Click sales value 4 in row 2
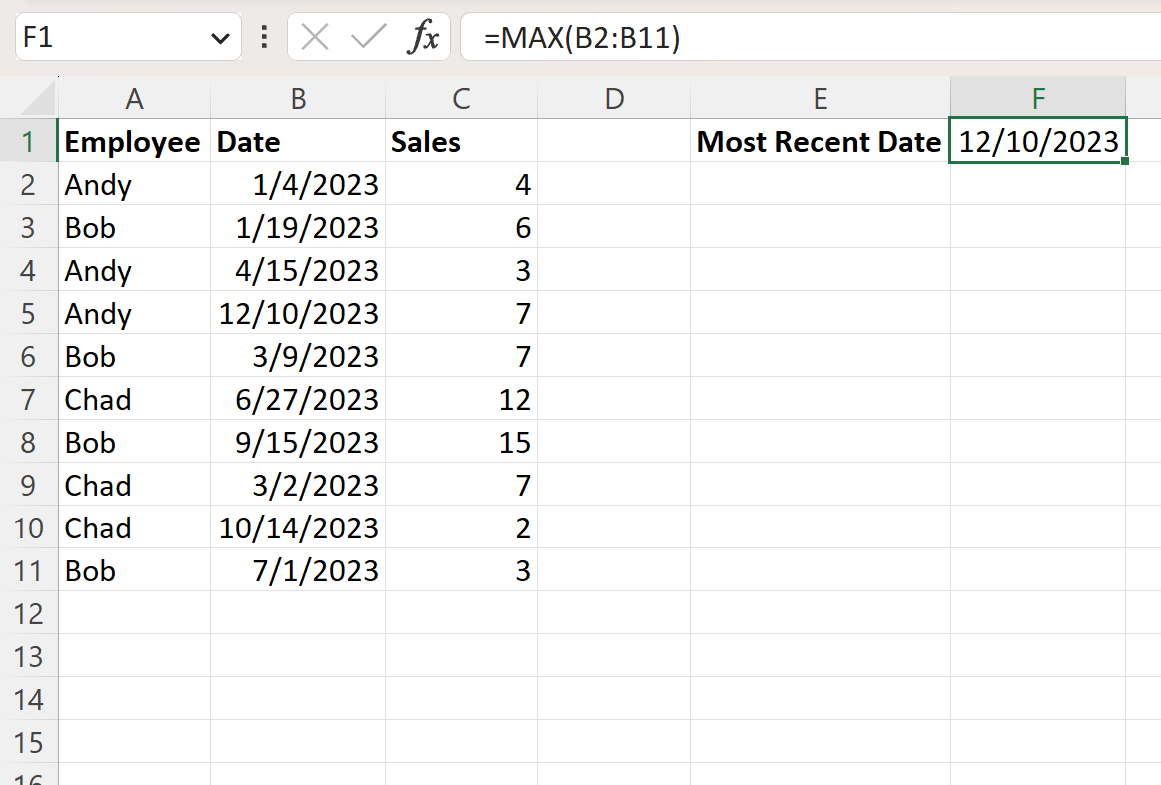The height and width of the screenshot is (785, 1161). tap(461, 184)
